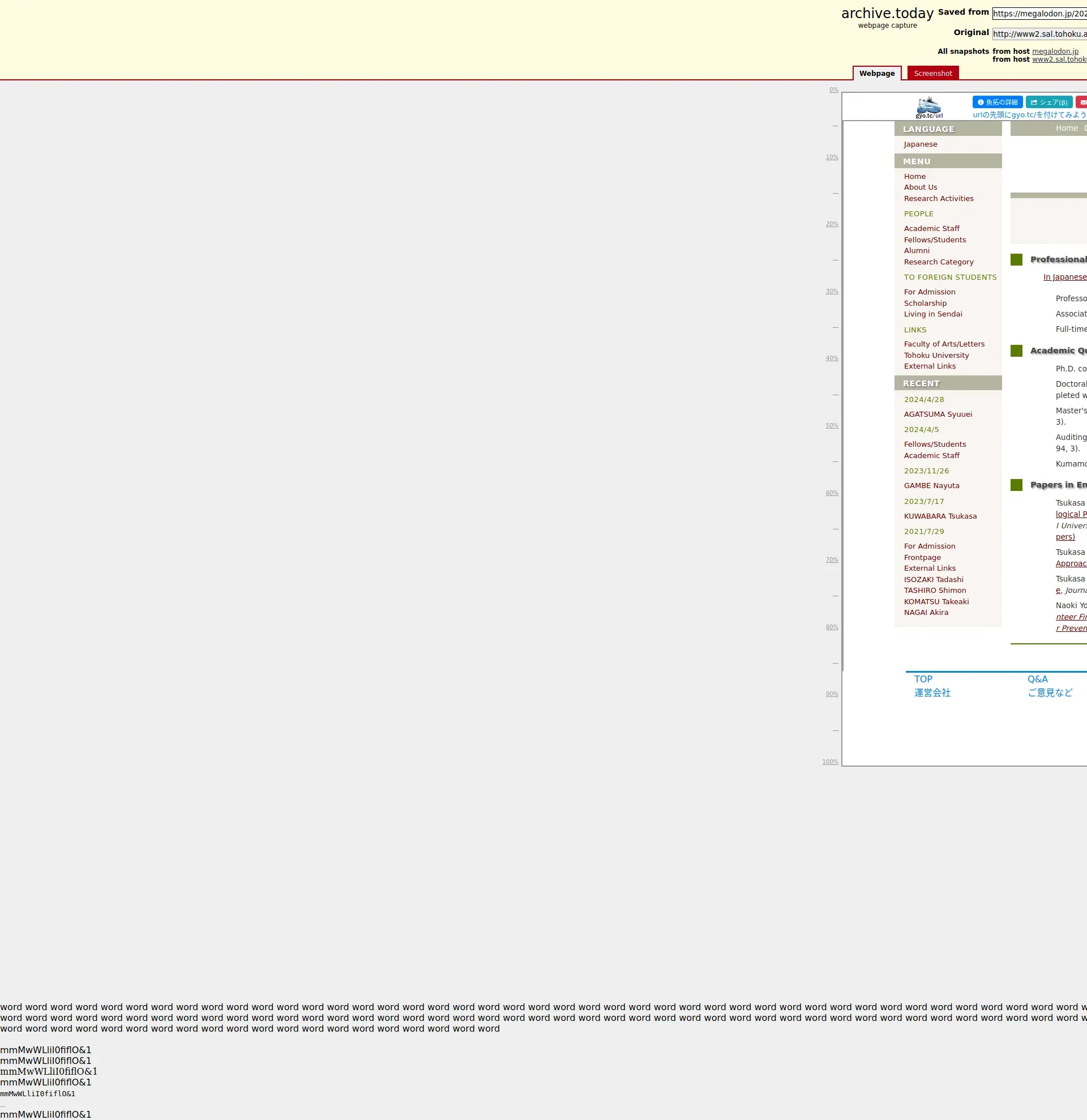Screen dimensions: 1087x1120
Task: Click the blue 魚拓の詳細 info button
Action: point(998,102)
